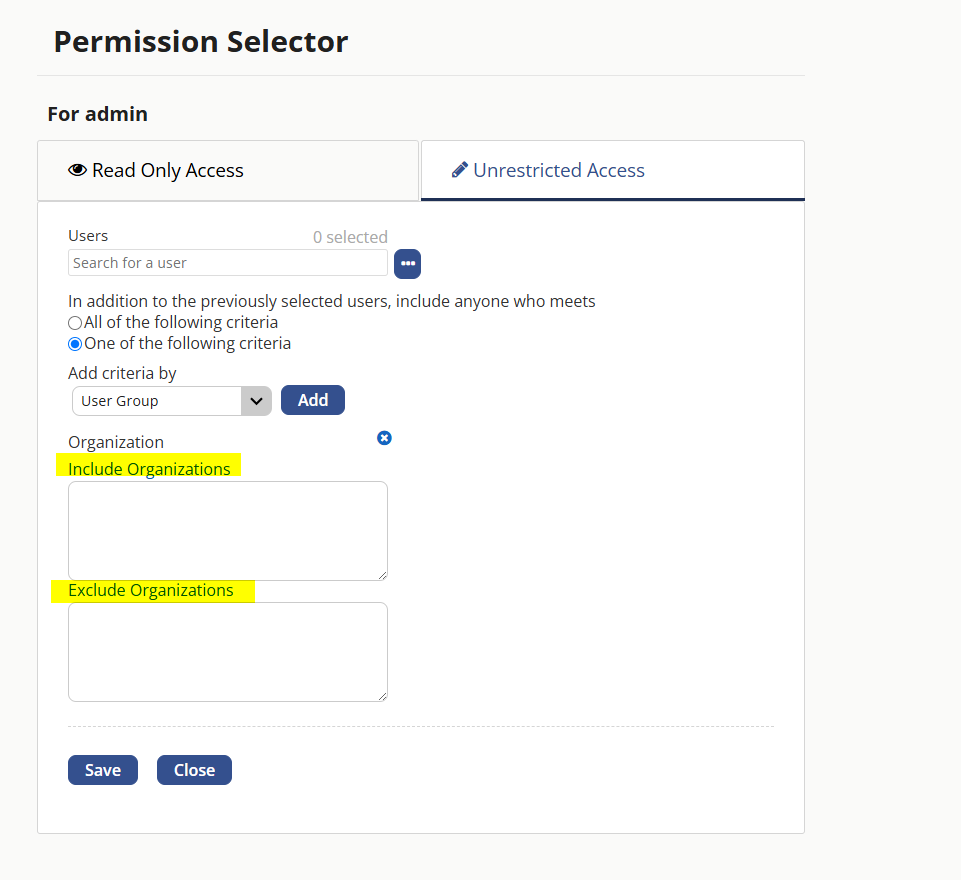Focus the "Search for a user" field
Viewport: 961px width, 880px height.
(x=228, y=263)
